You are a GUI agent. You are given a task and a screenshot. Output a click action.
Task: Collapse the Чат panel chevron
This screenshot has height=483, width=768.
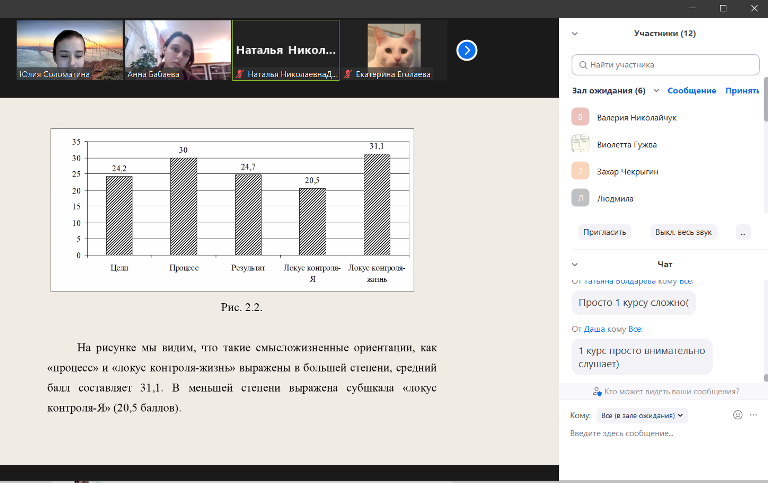click(x=575, y=264)
